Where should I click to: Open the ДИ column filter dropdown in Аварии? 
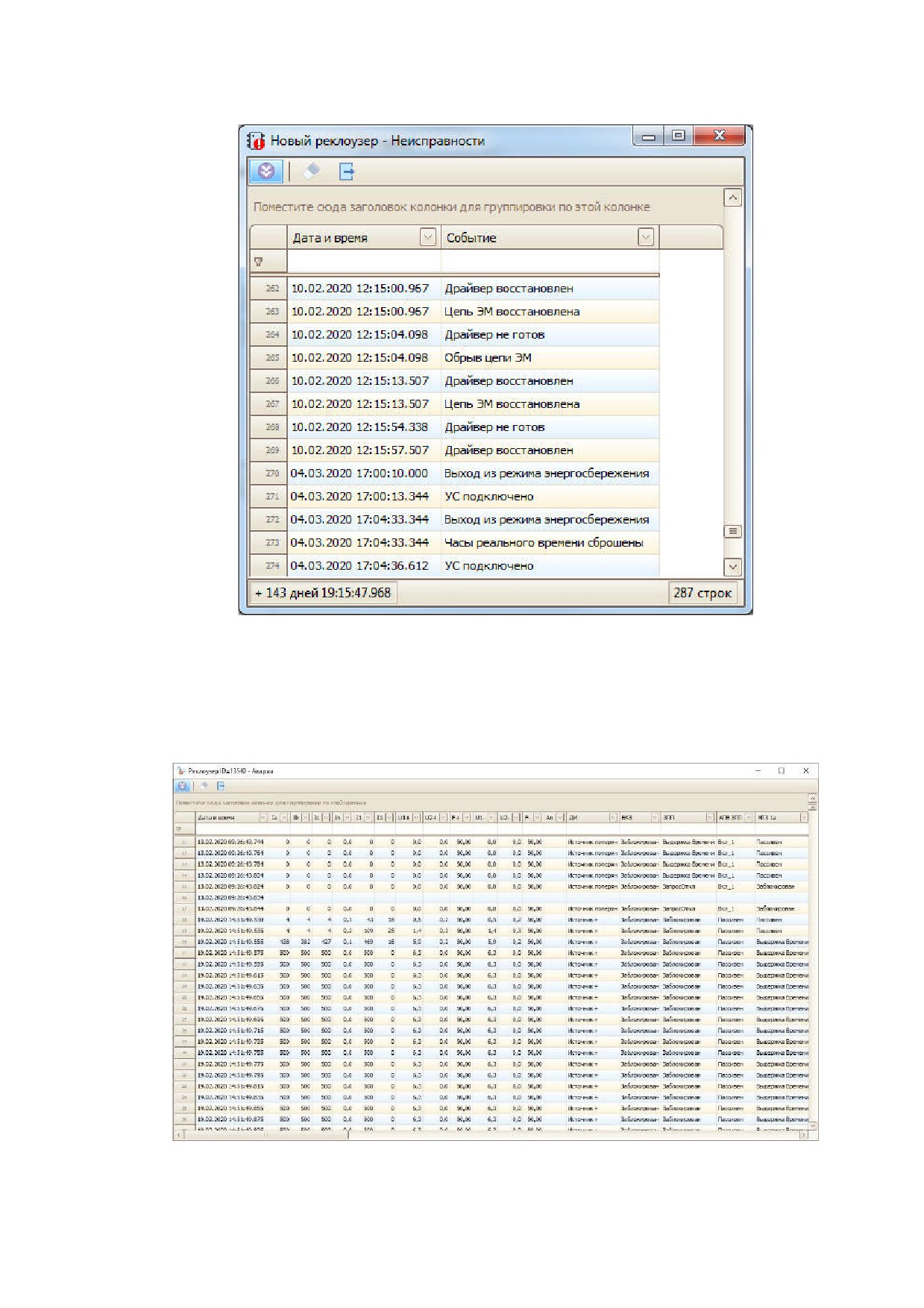tap(615, 817)
